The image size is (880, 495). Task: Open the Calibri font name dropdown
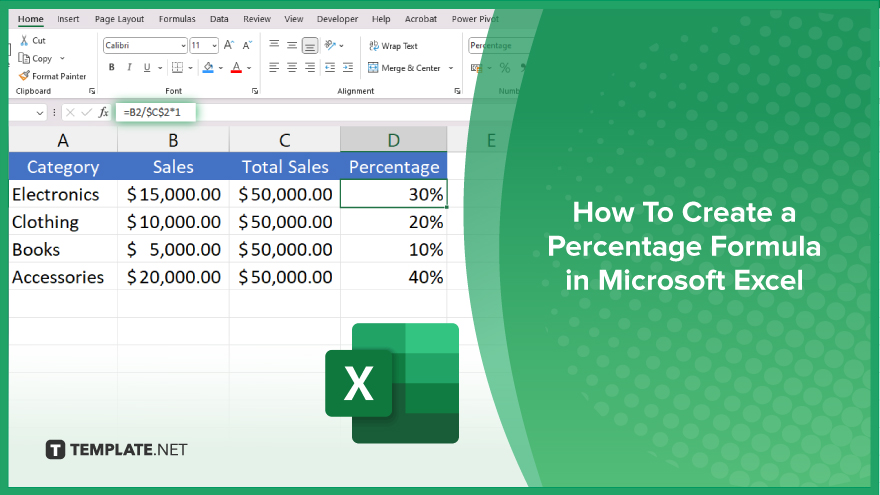(183, 45)
